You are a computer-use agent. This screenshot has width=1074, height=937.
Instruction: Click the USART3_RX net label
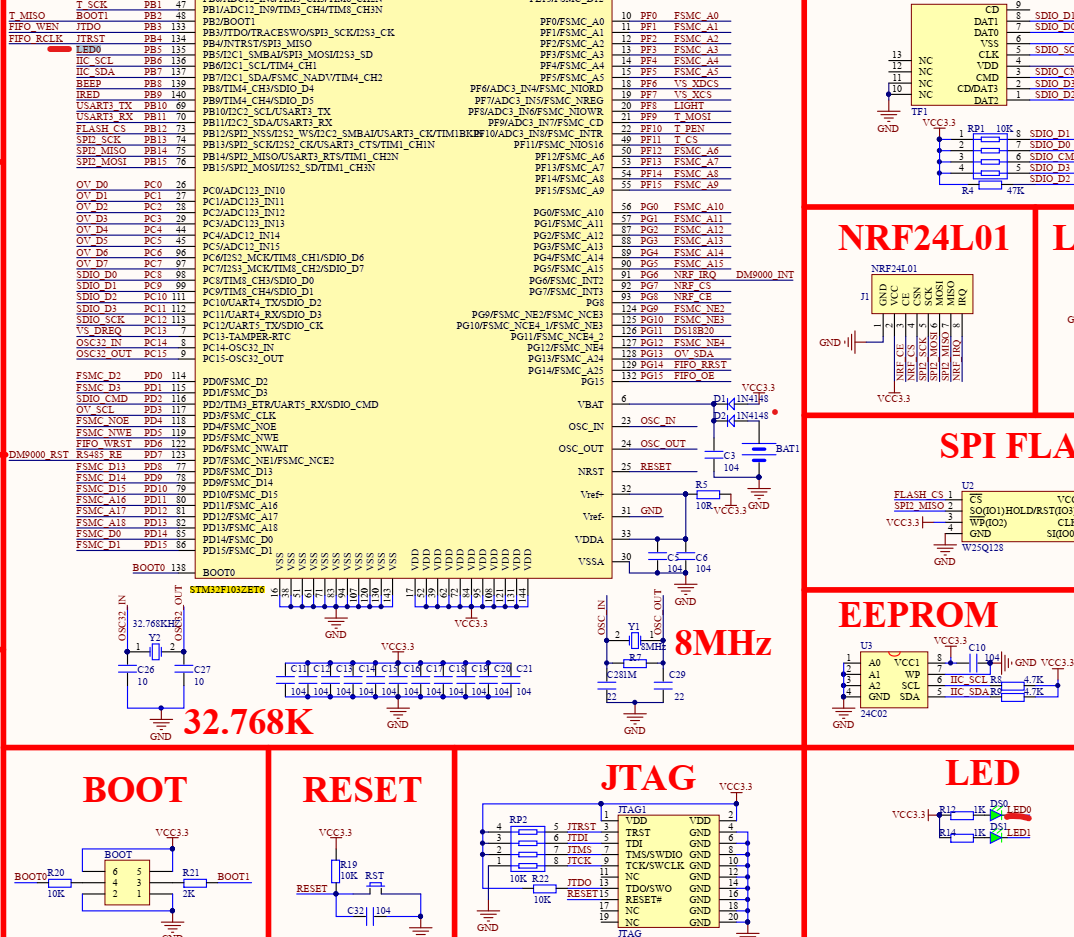point(104,116)
